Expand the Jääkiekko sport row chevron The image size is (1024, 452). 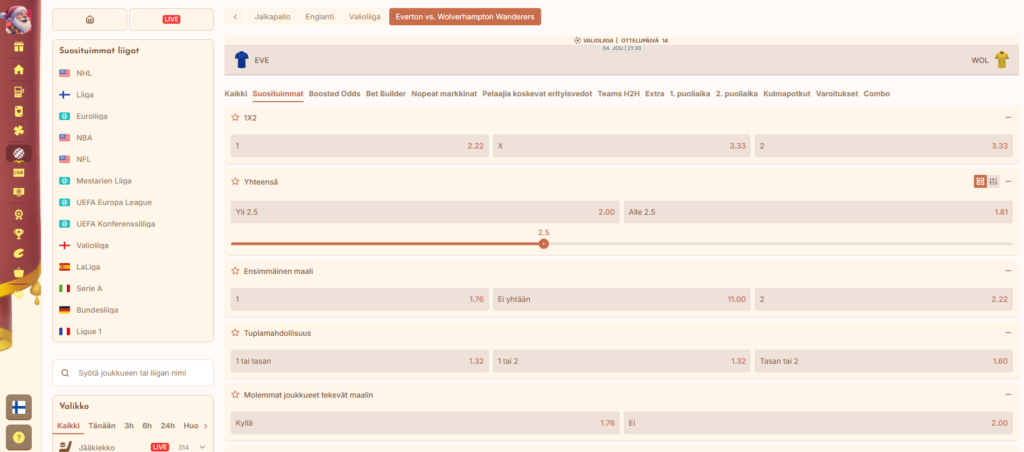point(202,447)
